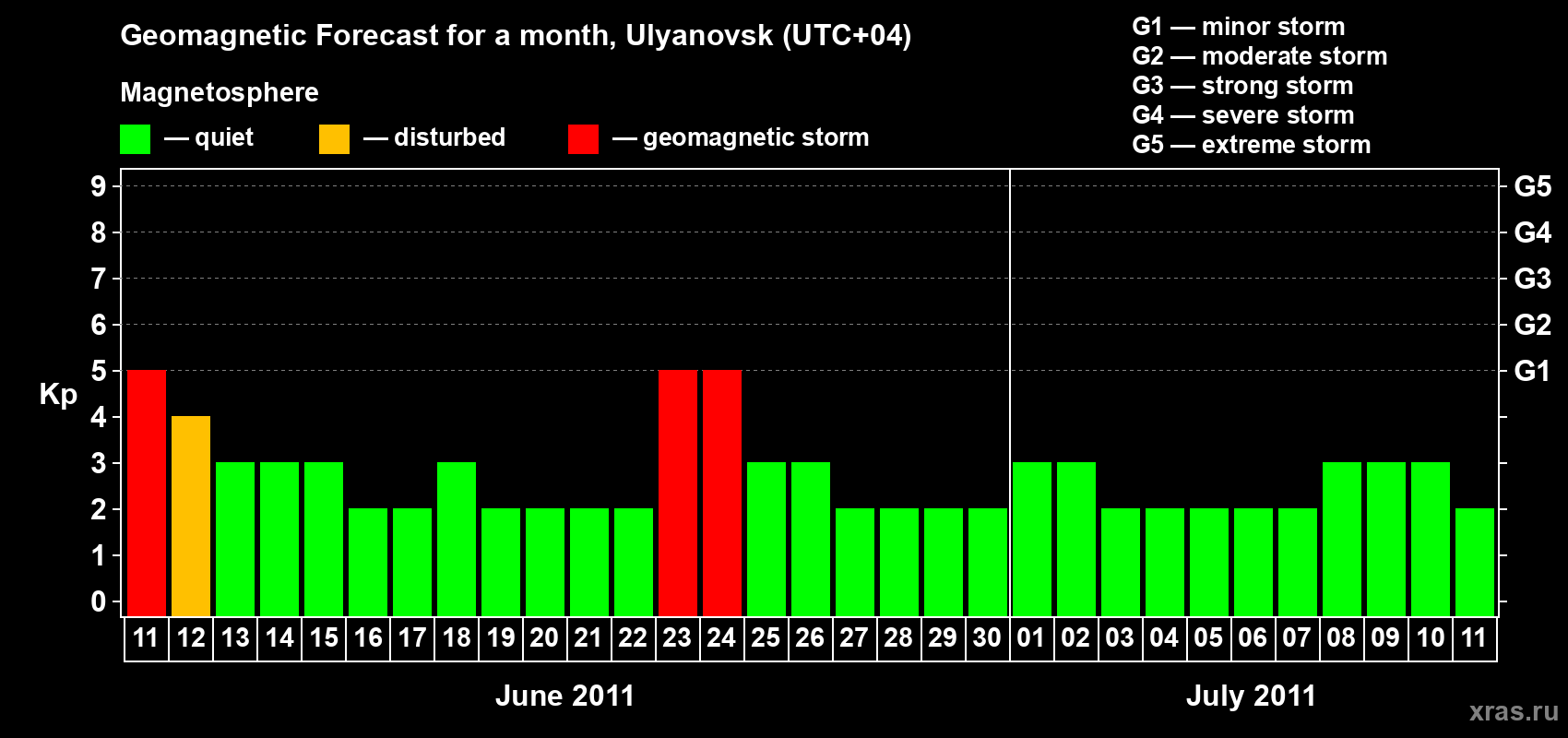Click the 'G1 — minor storm' legend line
Viewport: 1568px width, 738px height.
(x=1239, y=27)
